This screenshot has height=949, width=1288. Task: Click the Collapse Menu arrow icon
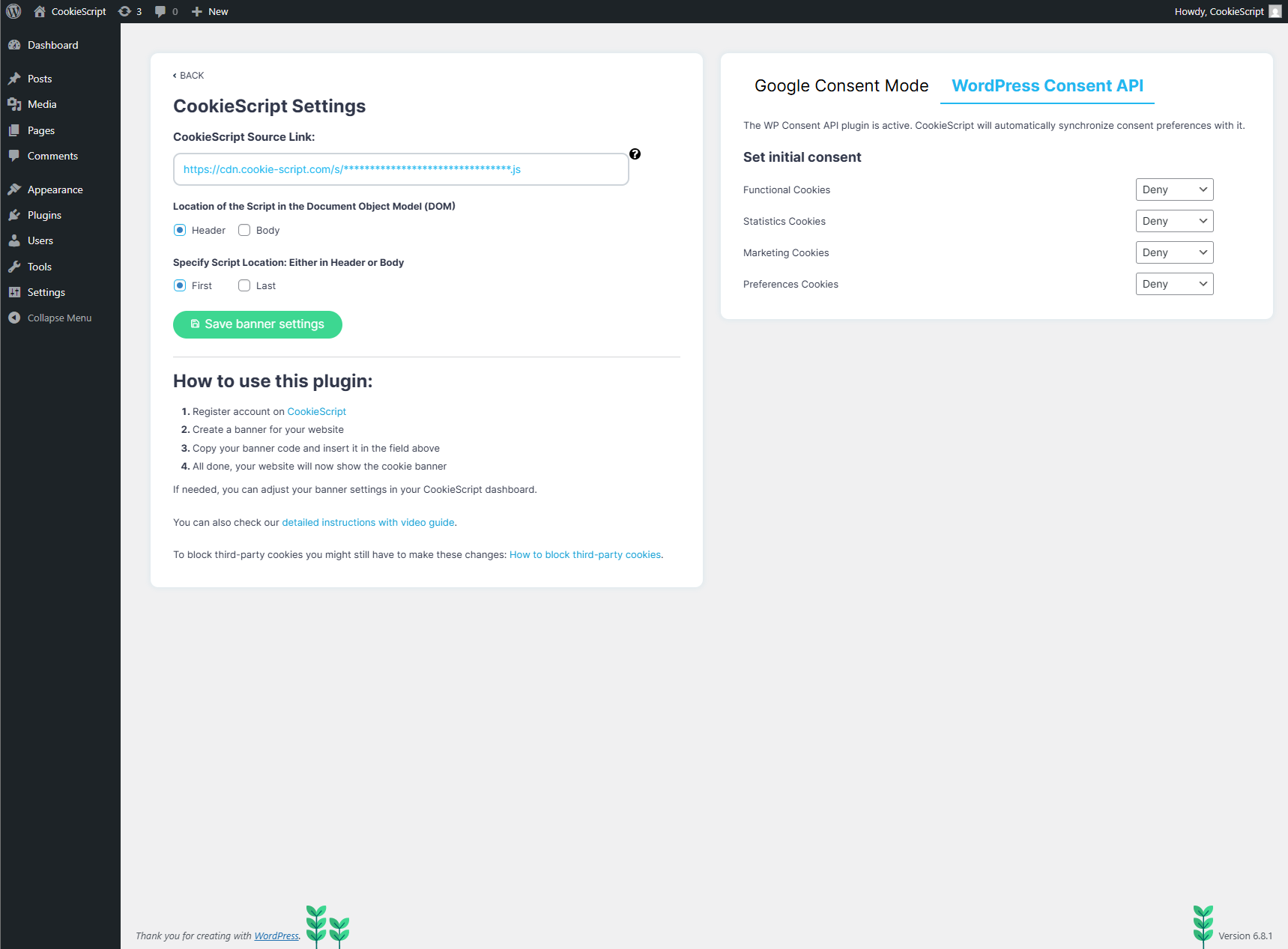click(x=14, y=318)
